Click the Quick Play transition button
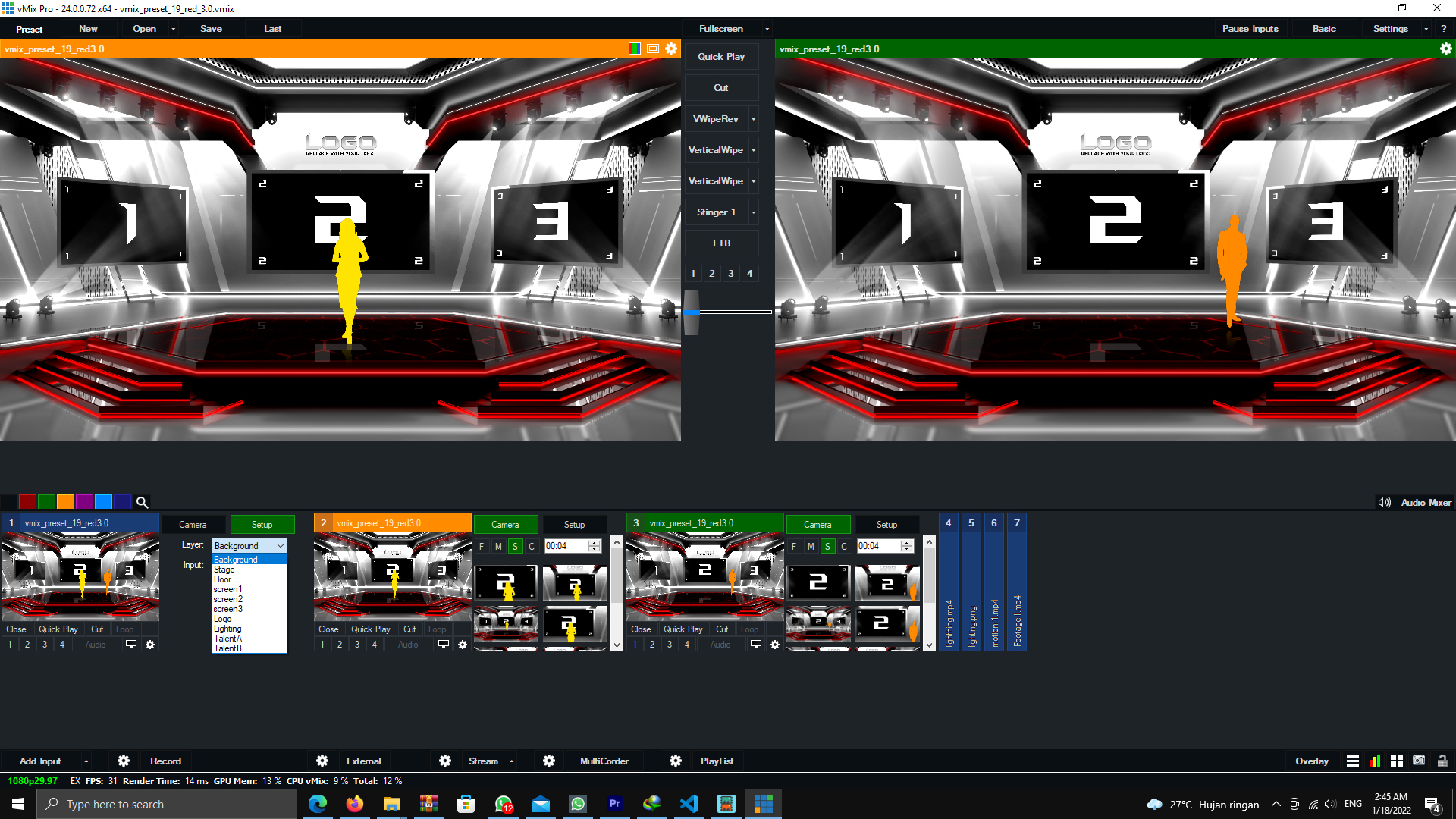 tap(721, 57)
